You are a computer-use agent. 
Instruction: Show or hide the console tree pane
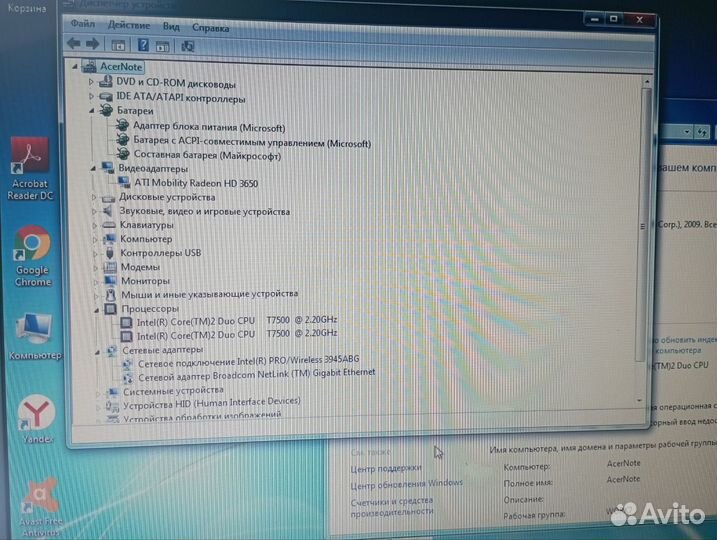[x=118, y=45]
